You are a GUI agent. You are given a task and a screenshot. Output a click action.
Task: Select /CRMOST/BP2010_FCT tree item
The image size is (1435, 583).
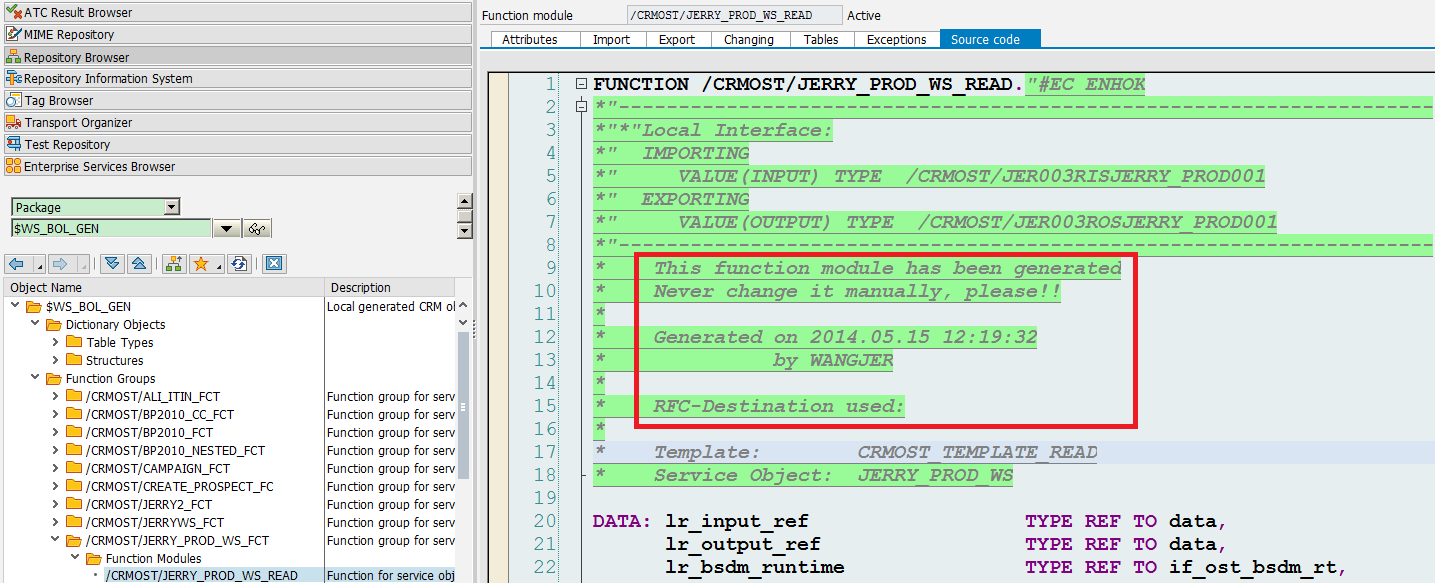149,432
